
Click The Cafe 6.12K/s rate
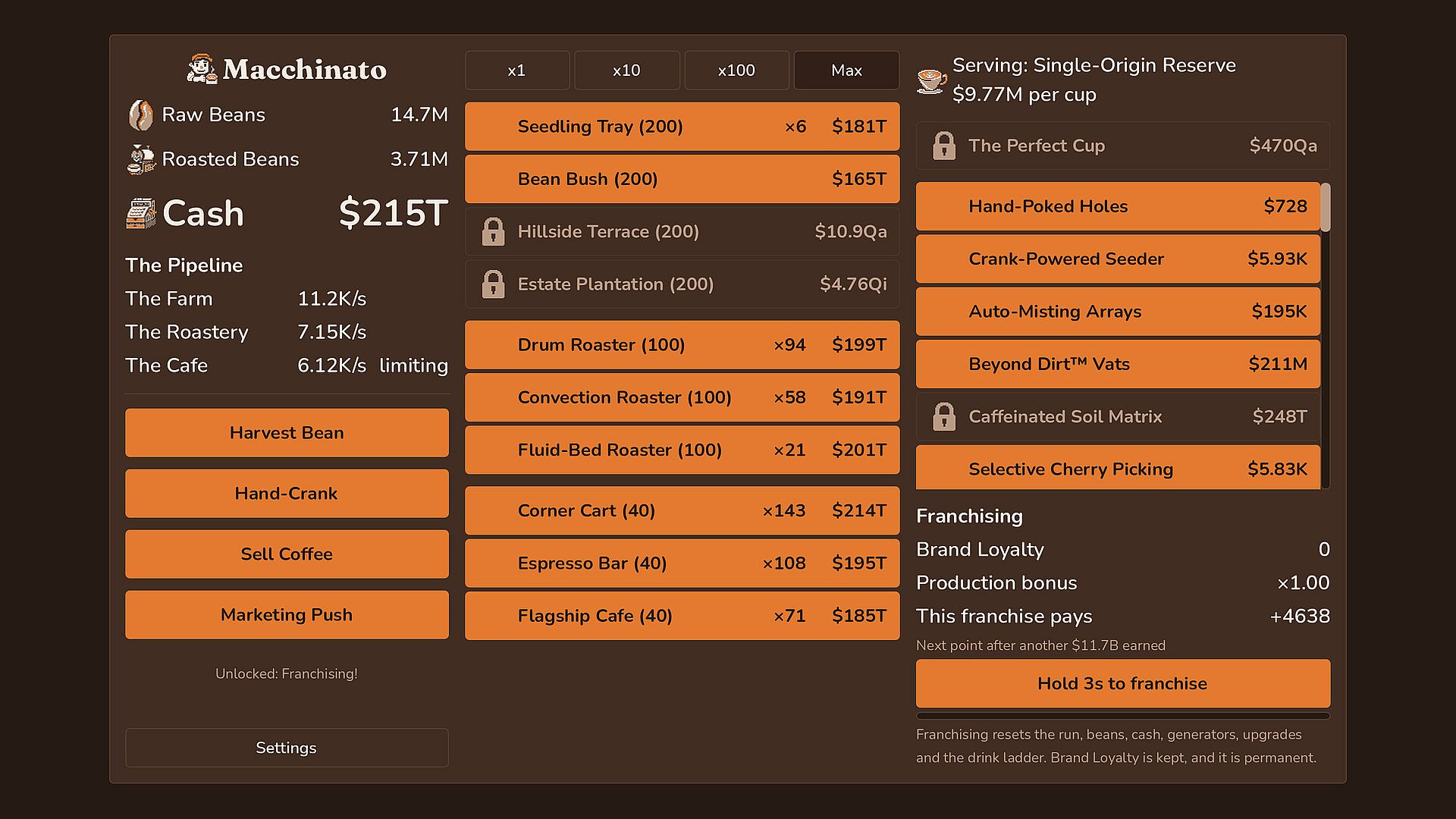(x=331, y=366)
